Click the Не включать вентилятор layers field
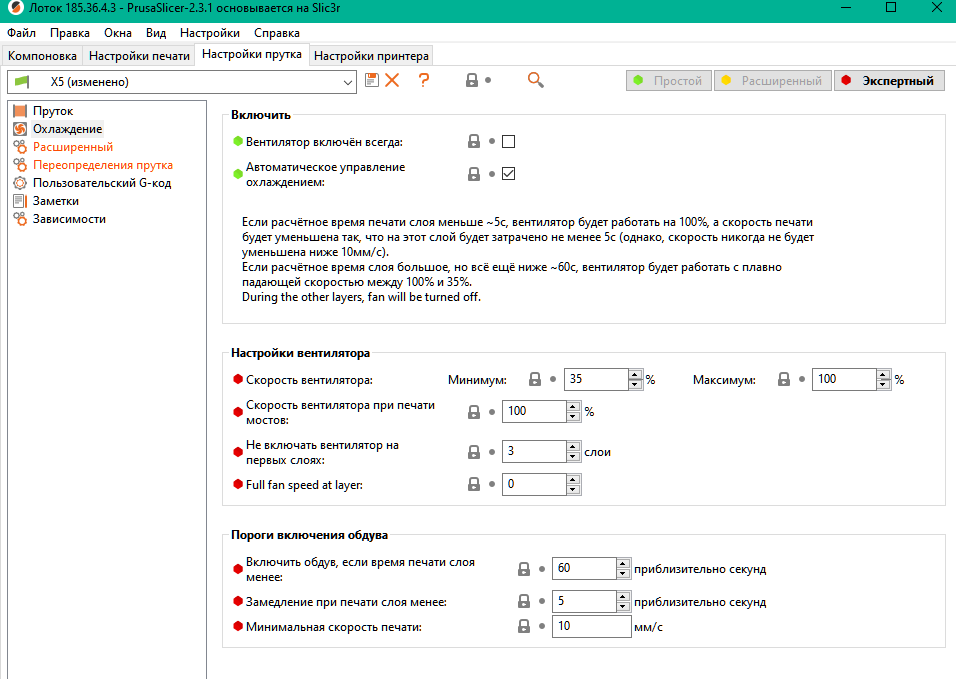This screenshot has width=956, height=679. click(534, 451)
